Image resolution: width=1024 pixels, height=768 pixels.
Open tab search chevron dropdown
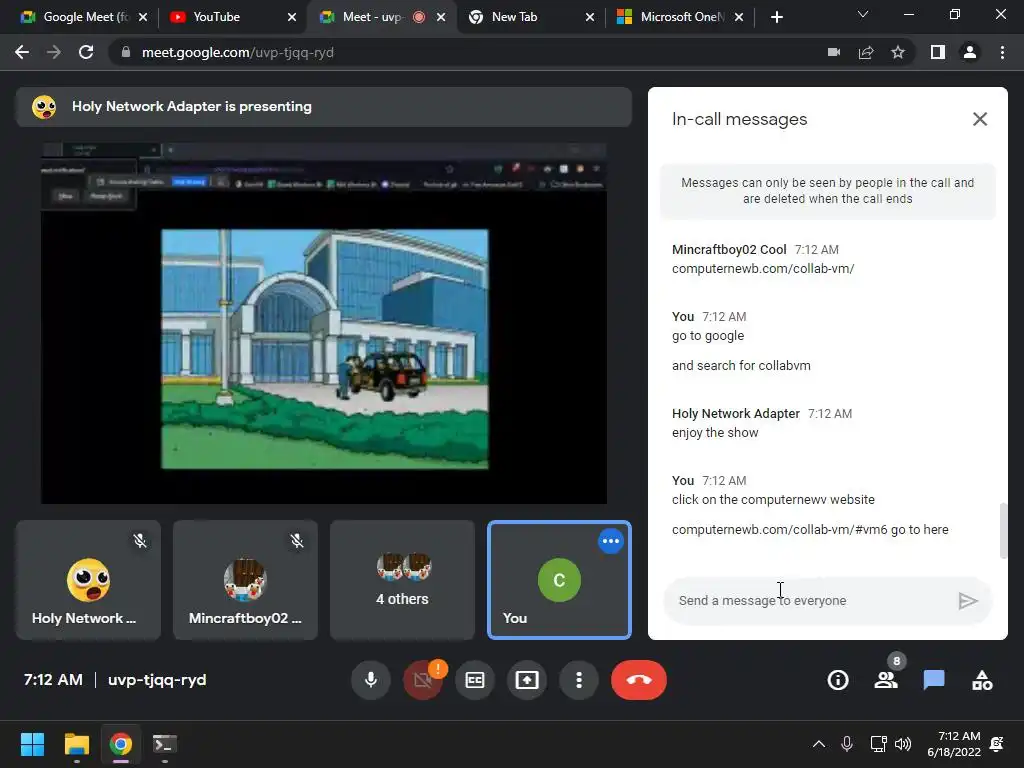tap(863, 14)
